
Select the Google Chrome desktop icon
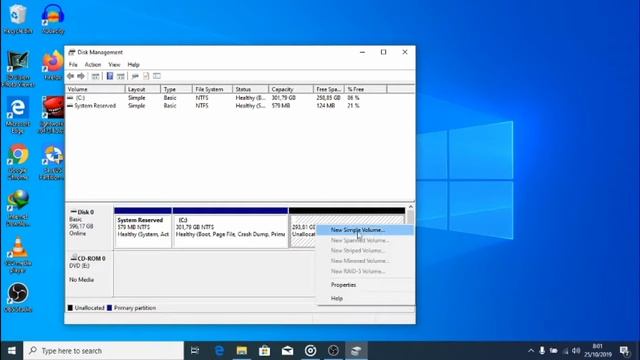18,162
